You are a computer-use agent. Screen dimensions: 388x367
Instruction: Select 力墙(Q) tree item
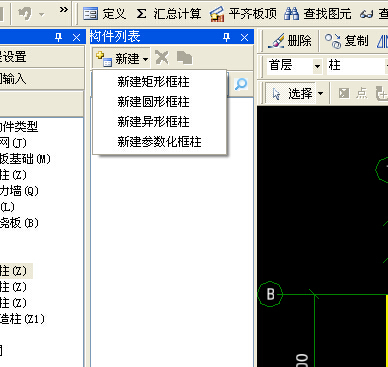pyautogui.click(x=19, y=191)
